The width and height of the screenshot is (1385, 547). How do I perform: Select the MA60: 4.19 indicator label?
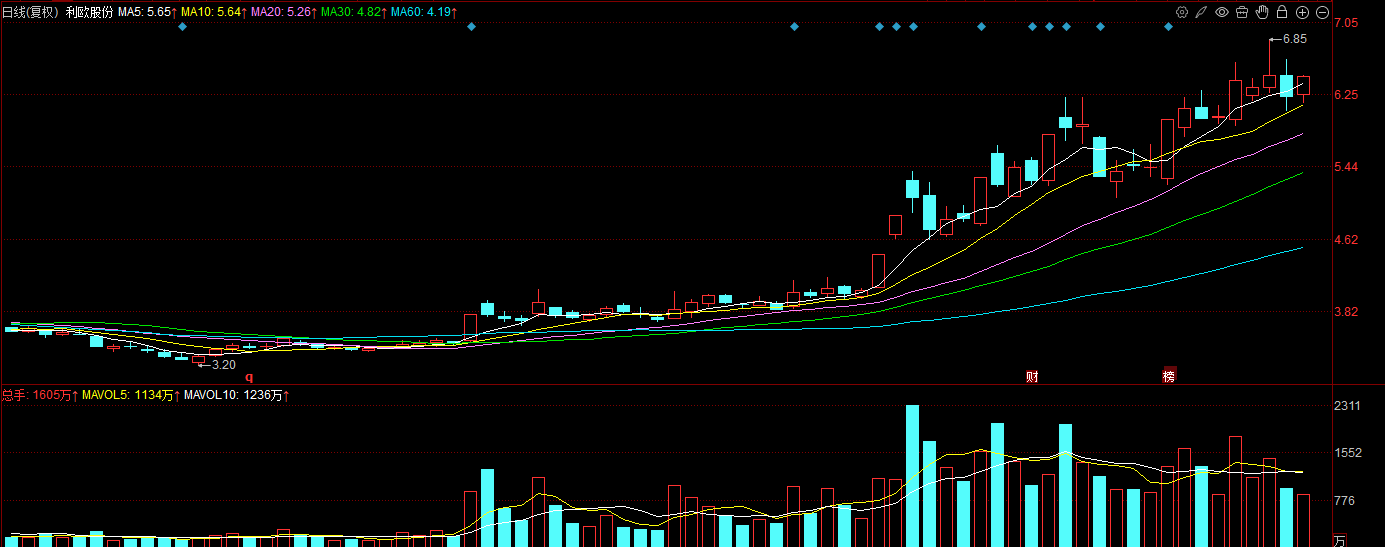point(420,12)
